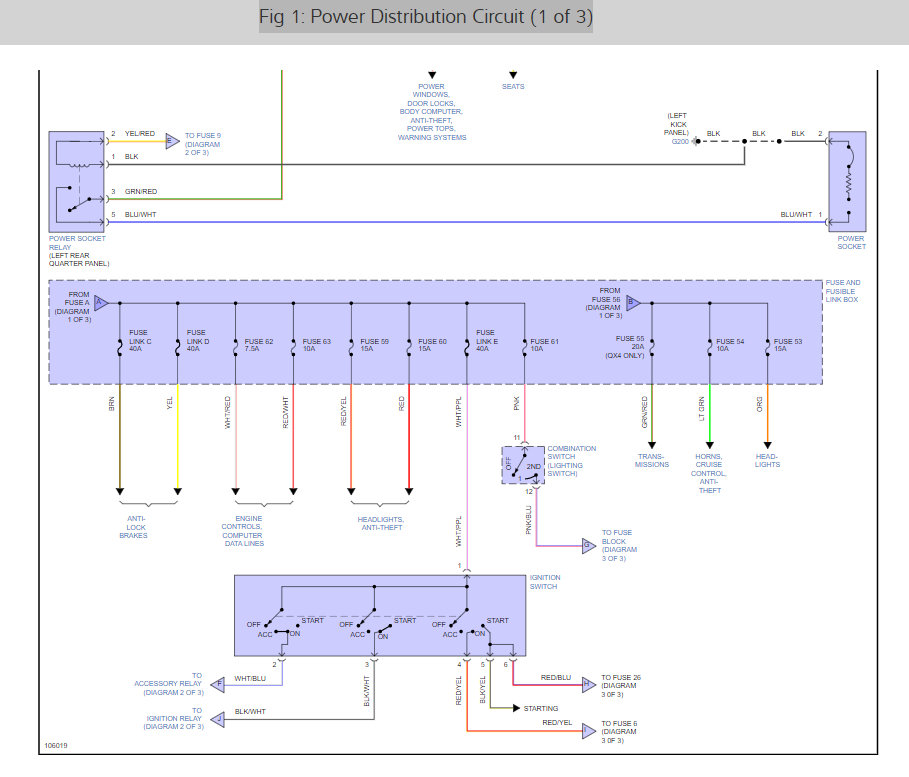Click the connector I triangle at TO FUSE 6
909x777 pixels.
click(589, 731)
